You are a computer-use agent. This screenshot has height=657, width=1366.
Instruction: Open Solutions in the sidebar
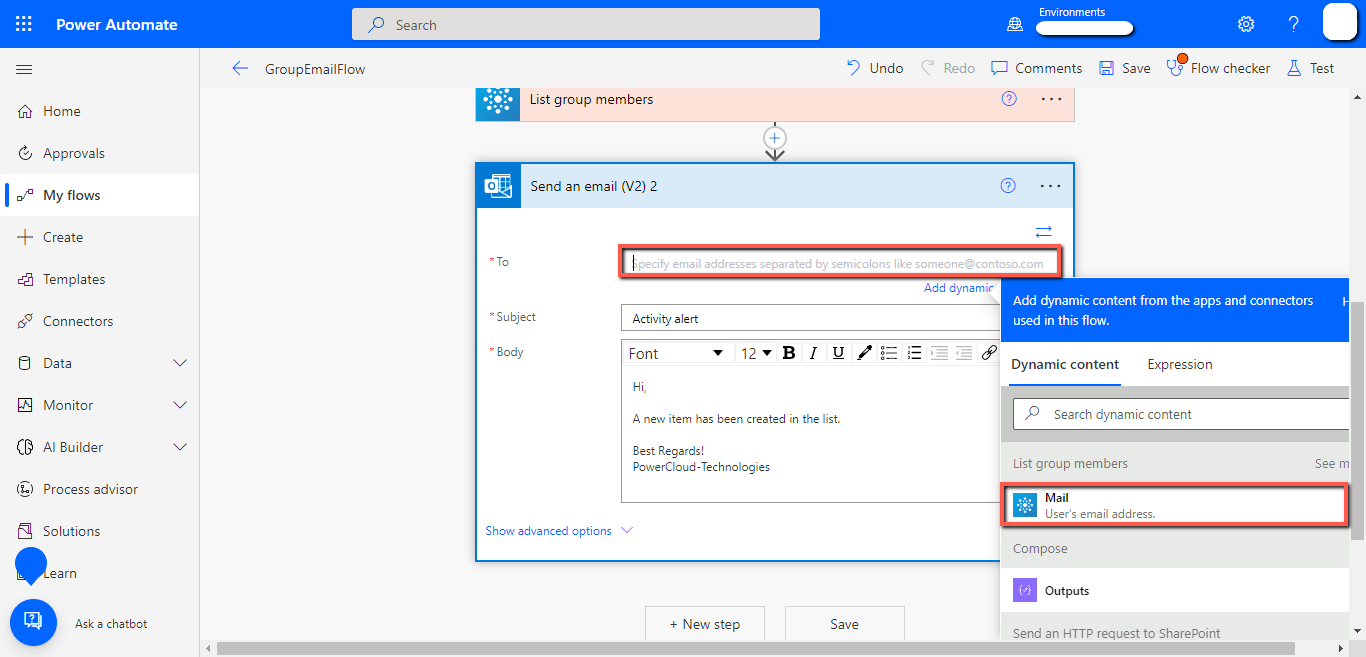(x=100, y=531)
